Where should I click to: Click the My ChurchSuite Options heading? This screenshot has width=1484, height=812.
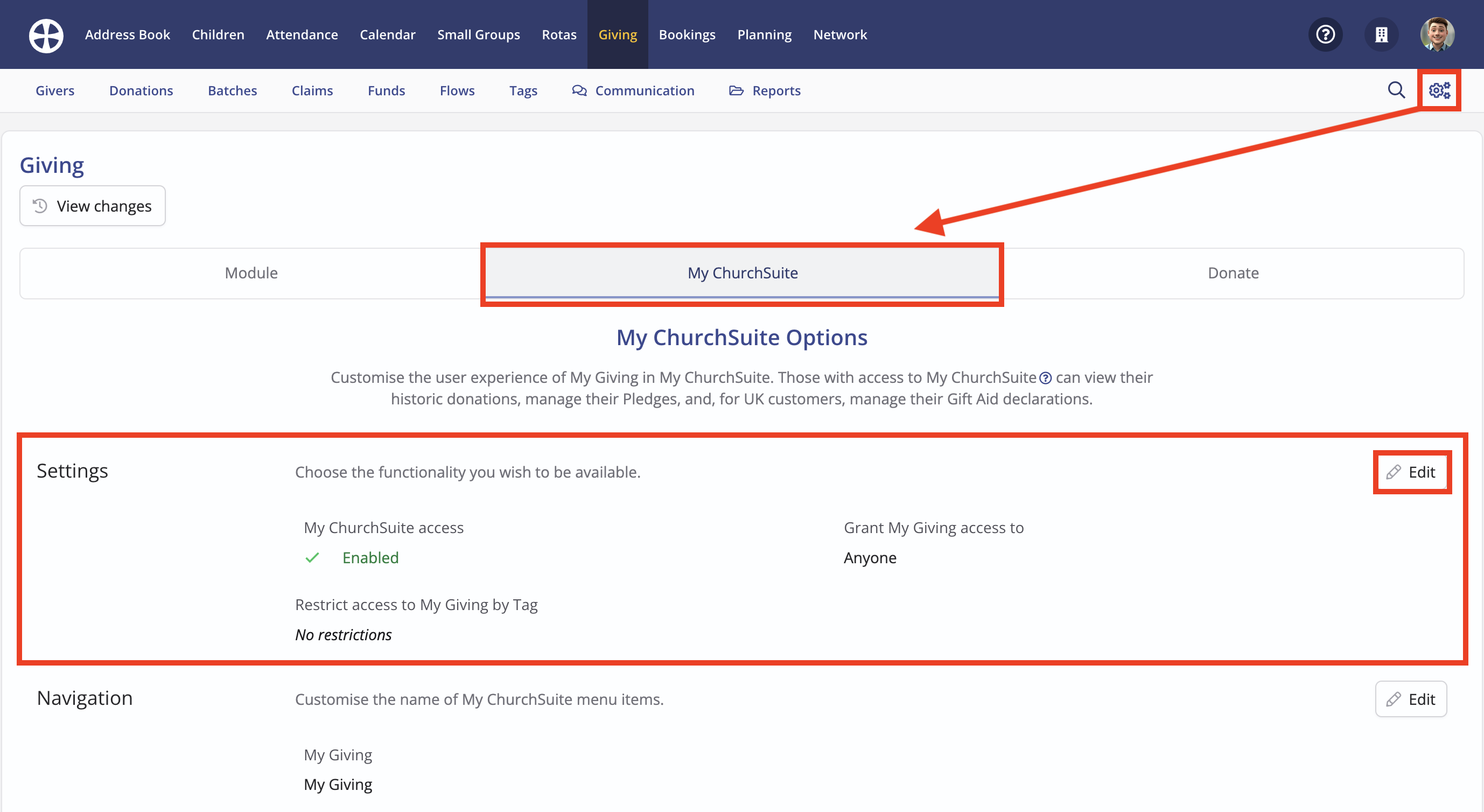(x=742, y=338)
